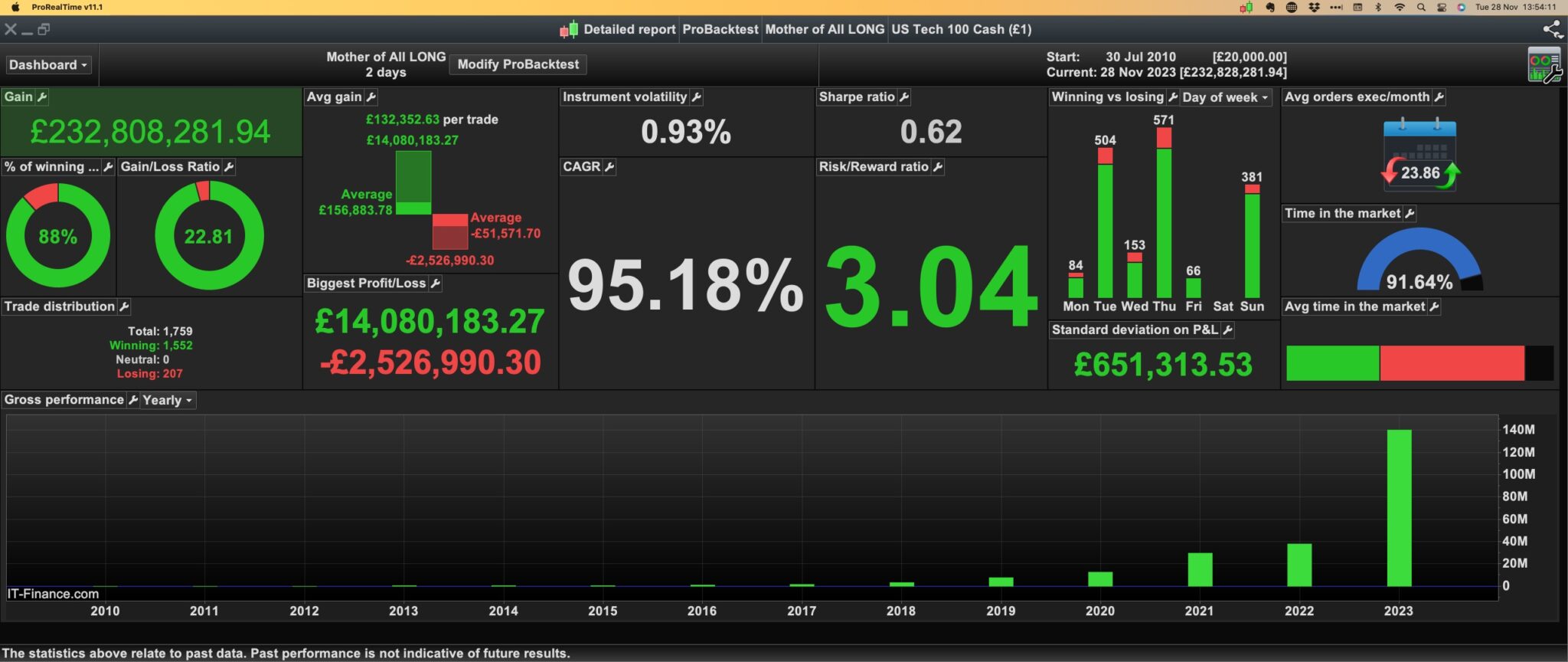Viewport: 1568px width, 662px height.
Task: Click the Bluetooth icon in the menu bar
Action: tap(1378, 8)
